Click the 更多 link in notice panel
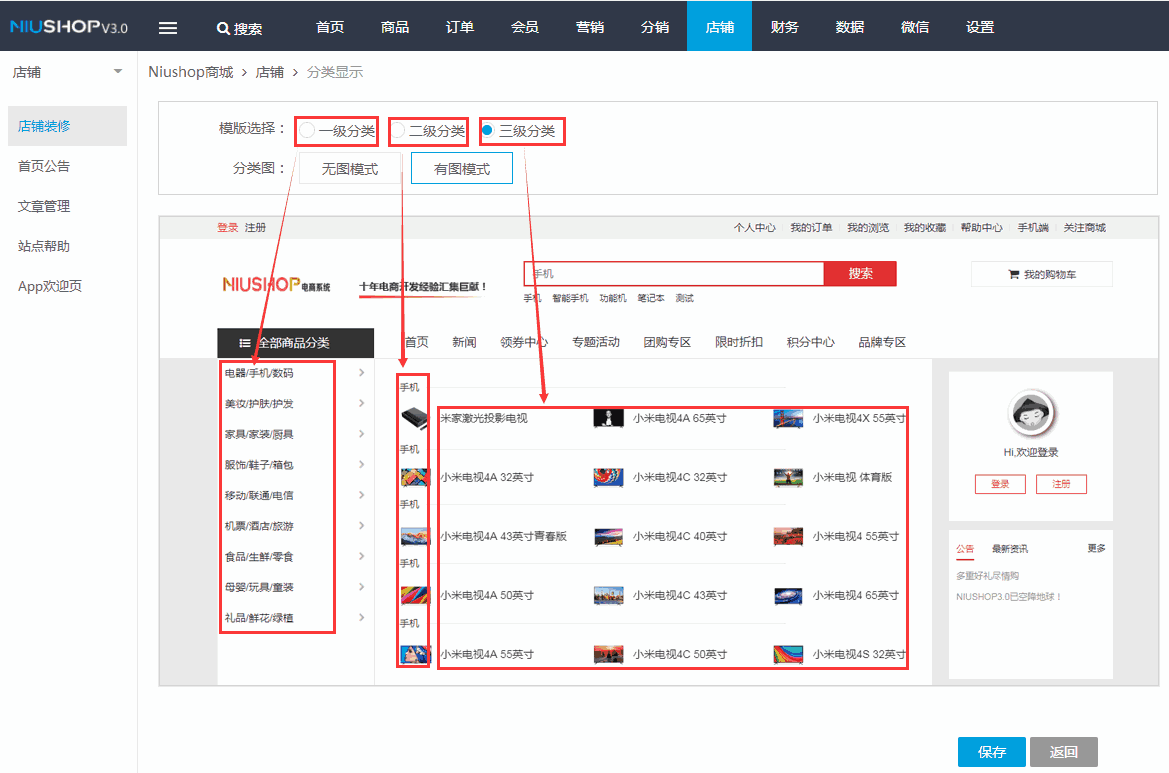This screenshot has height=773, width=1169. (1096, 549)
